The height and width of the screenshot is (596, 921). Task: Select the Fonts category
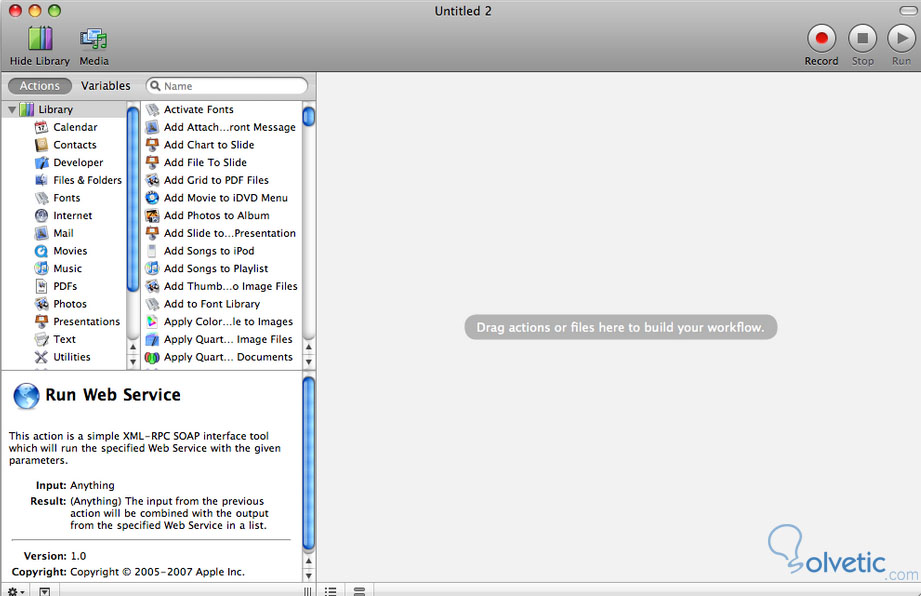[66, 198]
